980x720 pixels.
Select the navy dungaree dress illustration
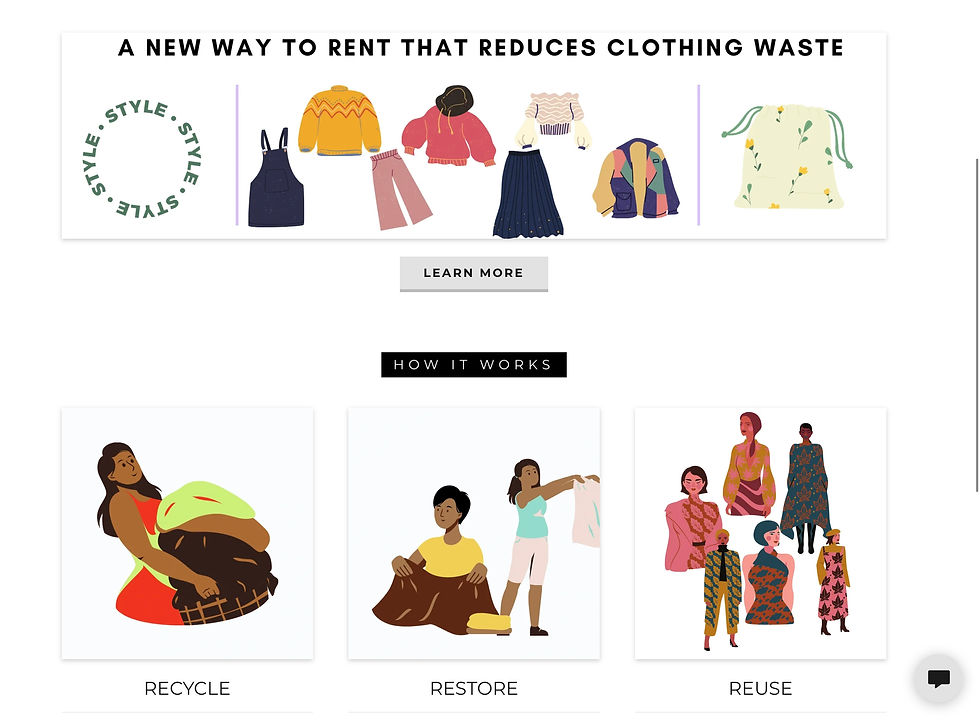[x=276, y=177]
